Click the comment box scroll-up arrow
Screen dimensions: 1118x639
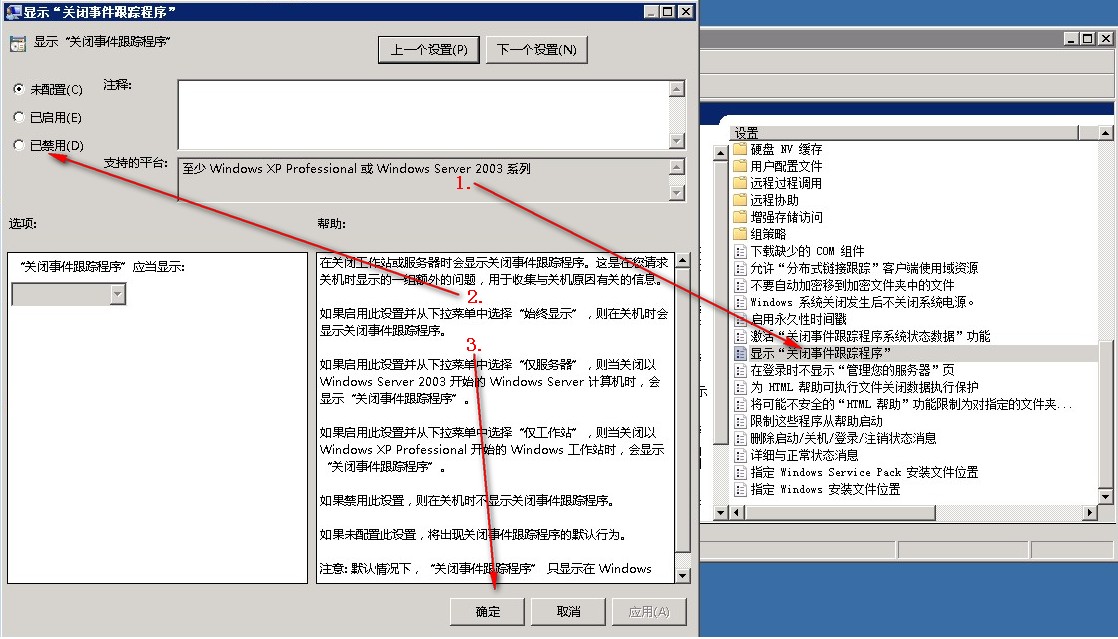(x=677, y=88)
